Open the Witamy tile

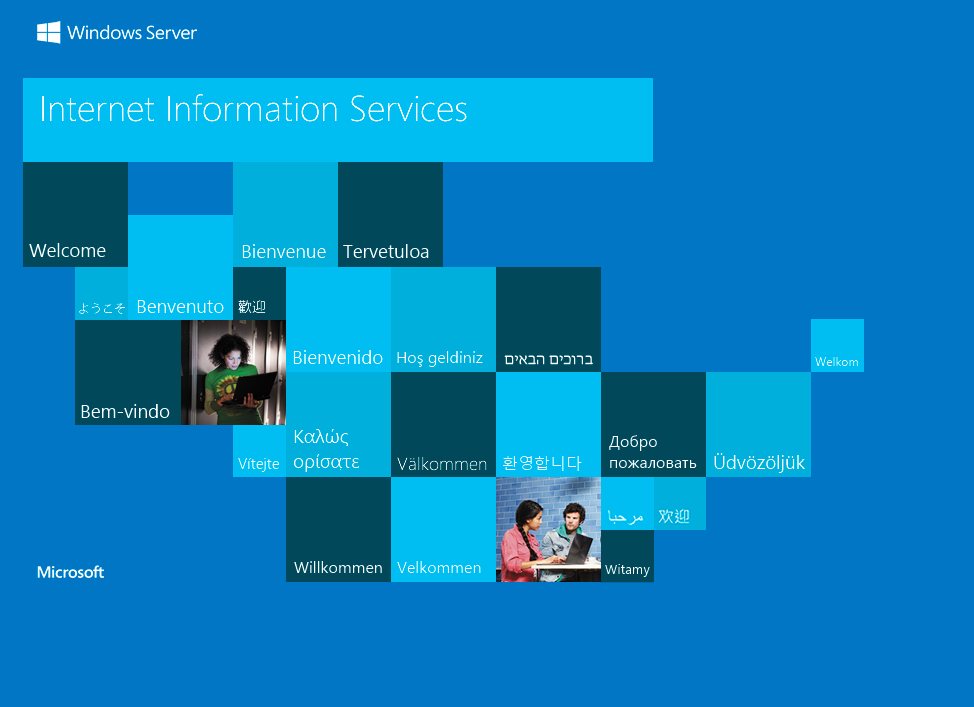[x=627, y=556]
